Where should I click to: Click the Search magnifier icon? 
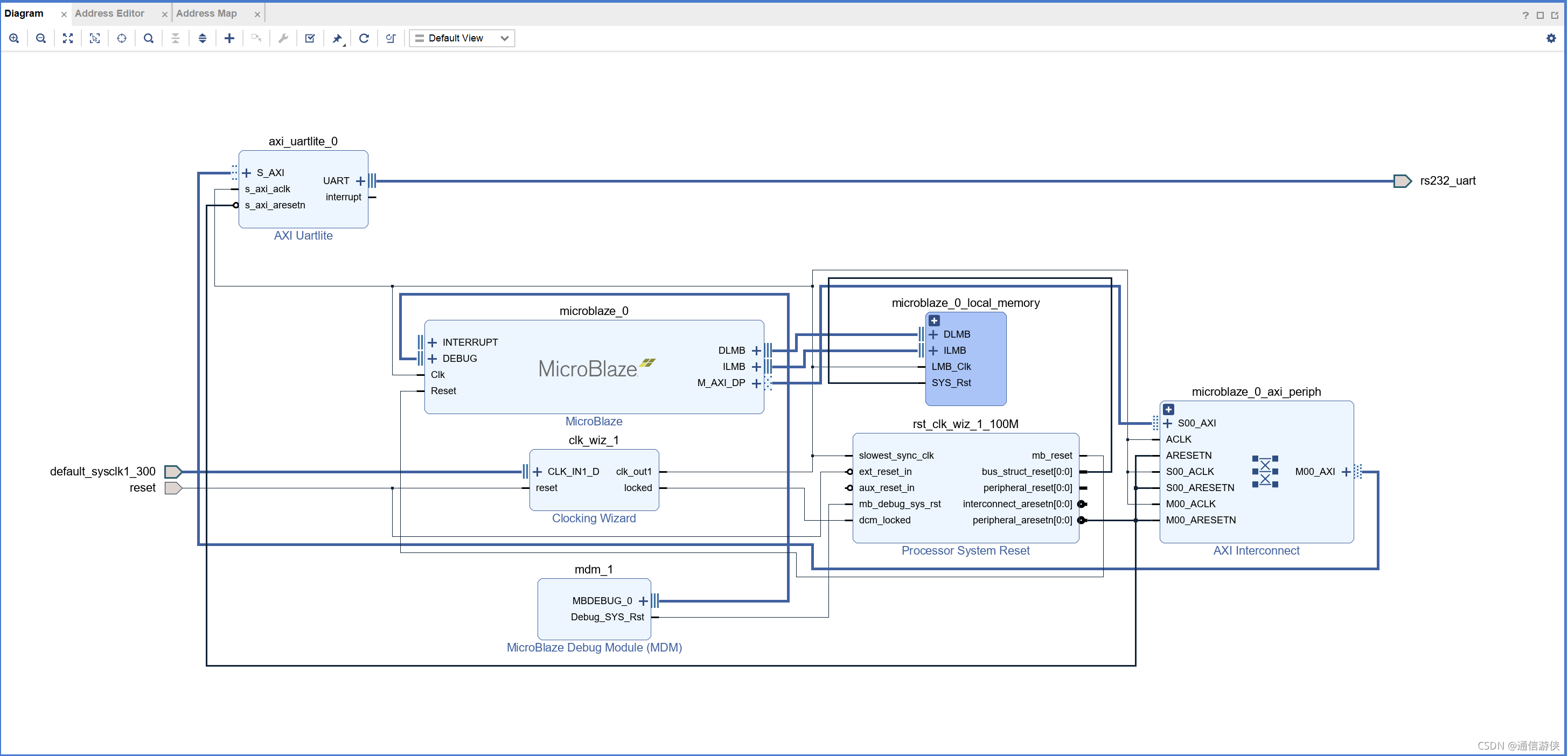click(x=149, y=38)
